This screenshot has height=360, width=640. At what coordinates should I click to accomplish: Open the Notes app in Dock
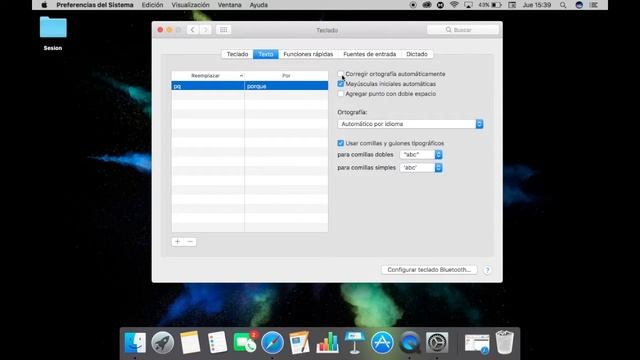pos(190,342)
